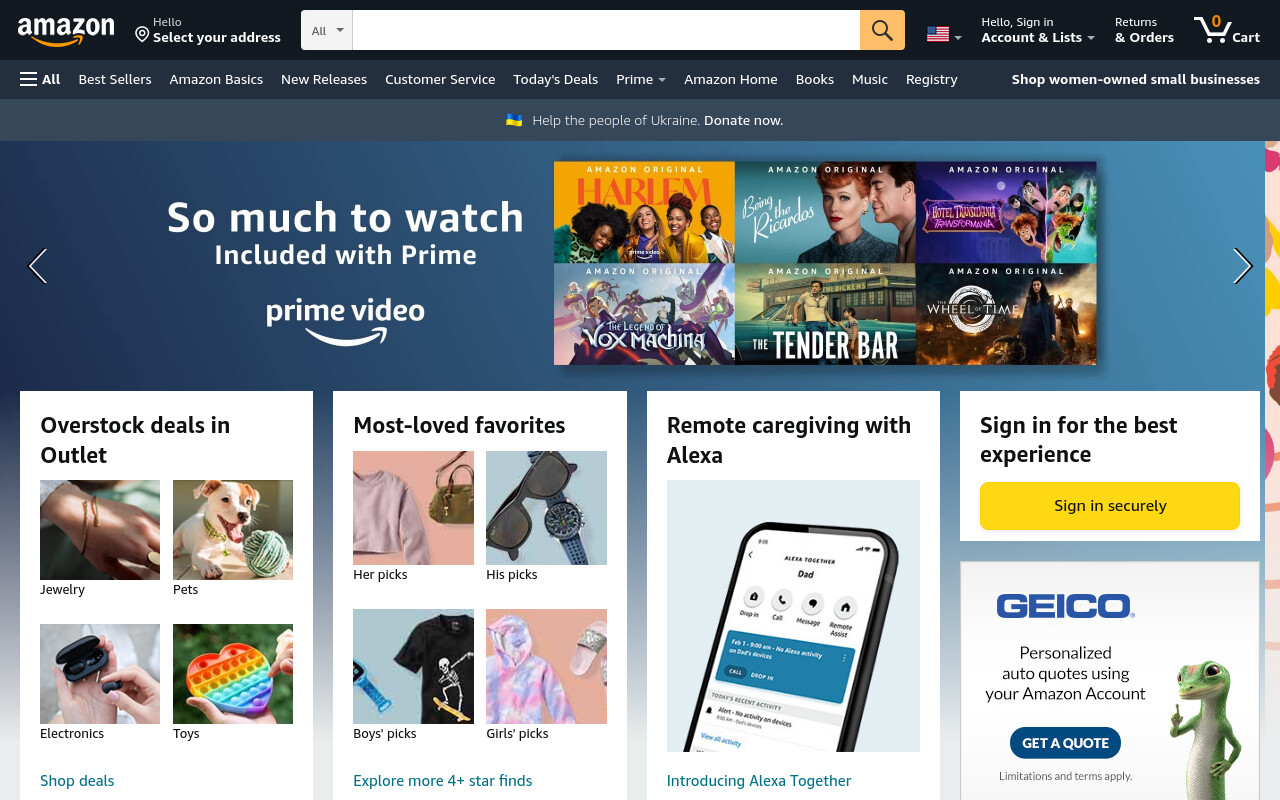Click the Sign in securely button

pyautogui.click(x=1110, y=506)
